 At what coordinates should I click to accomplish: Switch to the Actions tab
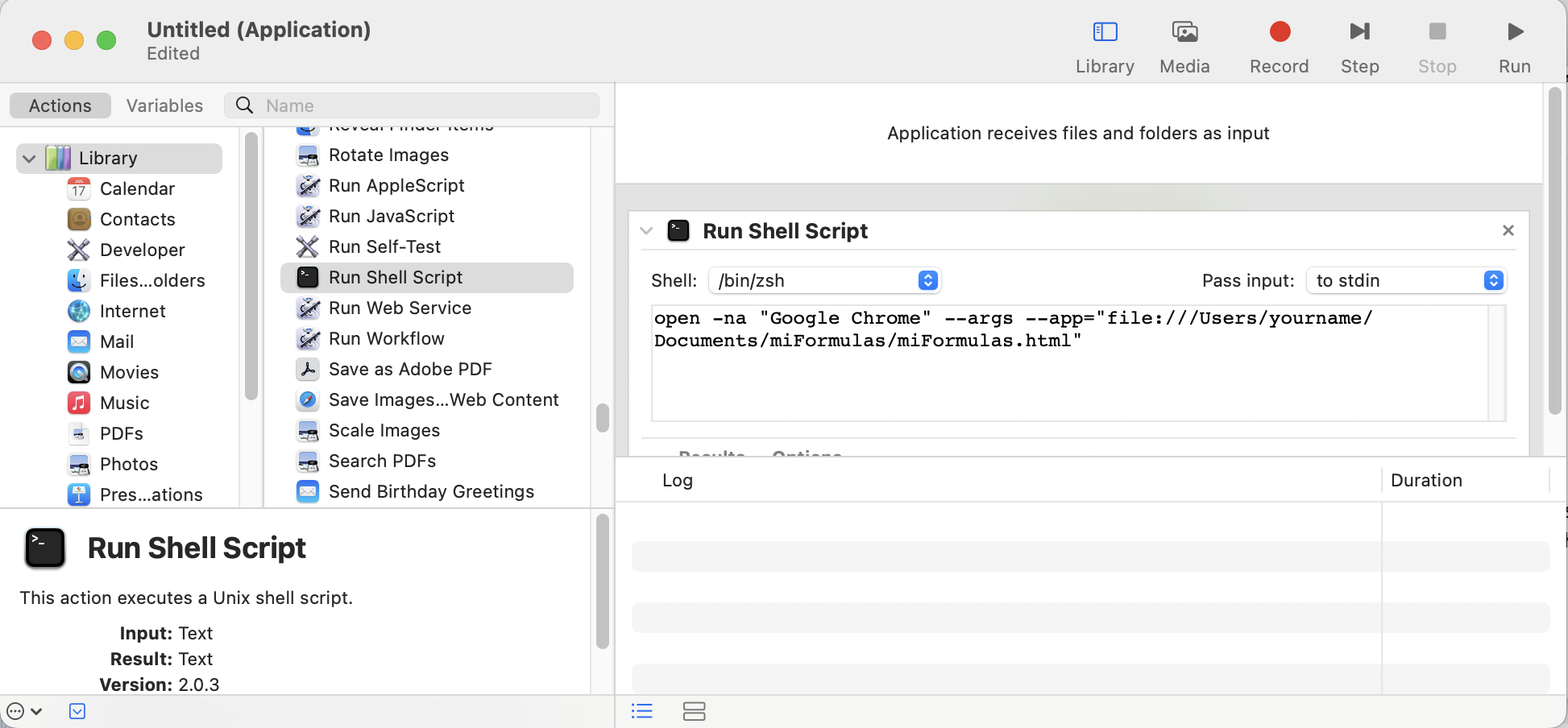(60, 105)
